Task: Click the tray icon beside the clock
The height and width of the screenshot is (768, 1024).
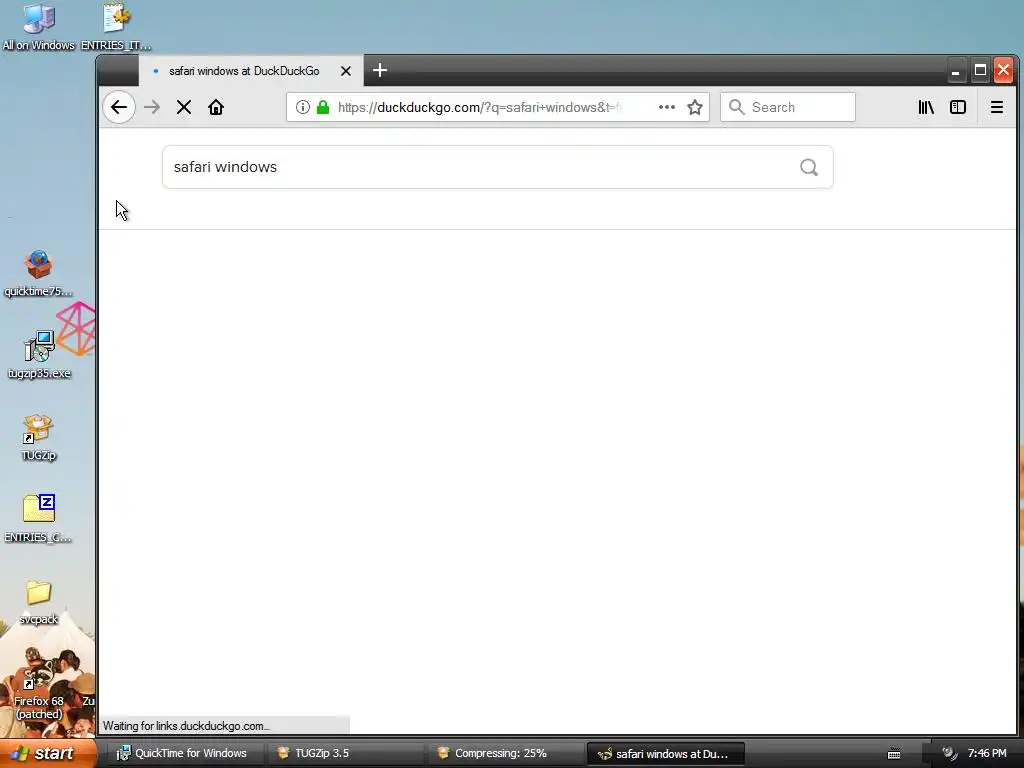Action: [950, 754]
